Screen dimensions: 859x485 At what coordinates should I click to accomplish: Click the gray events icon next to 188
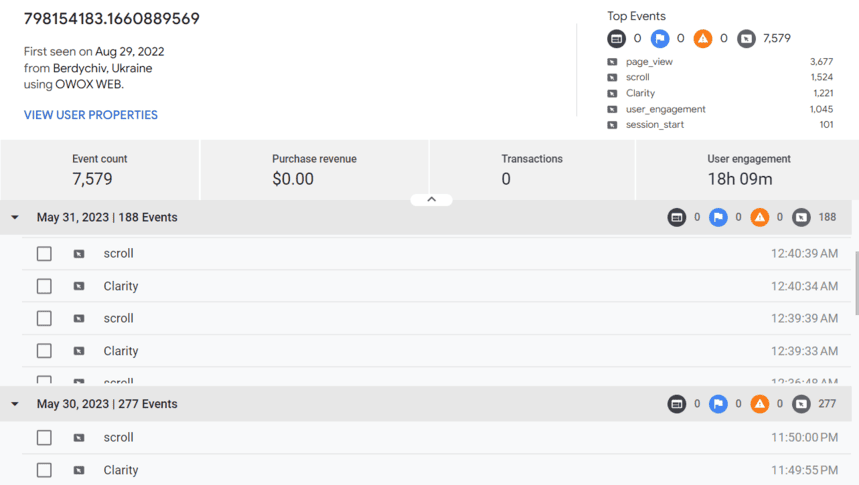(801, 218)
